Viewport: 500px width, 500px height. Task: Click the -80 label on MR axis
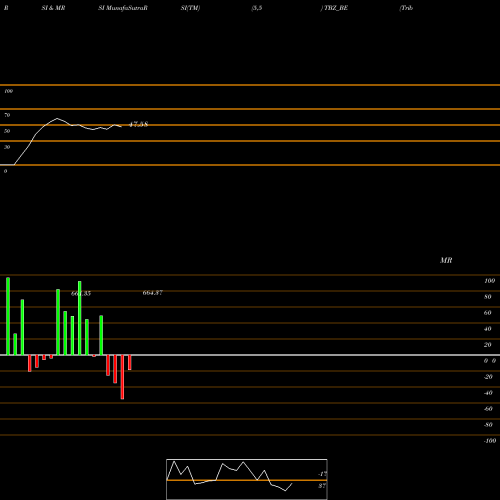point(488,425)
